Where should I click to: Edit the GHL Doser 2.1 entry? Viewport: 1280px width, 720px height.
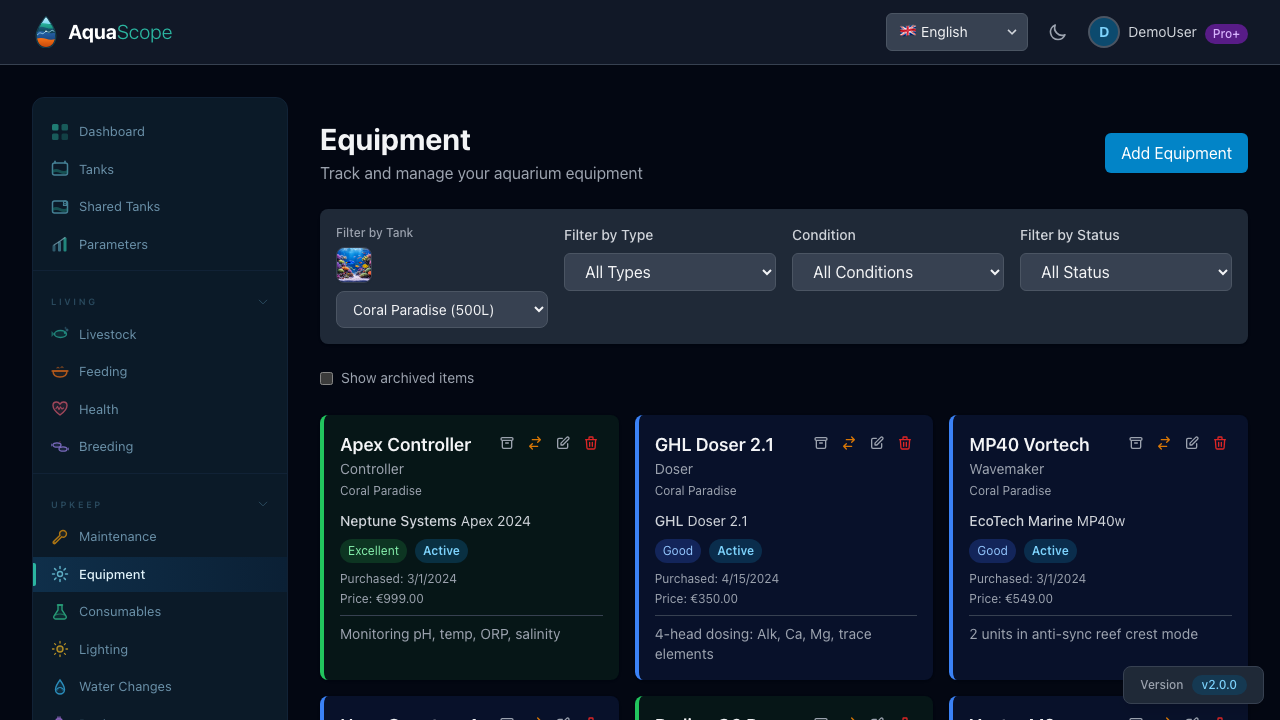point(877,443)
